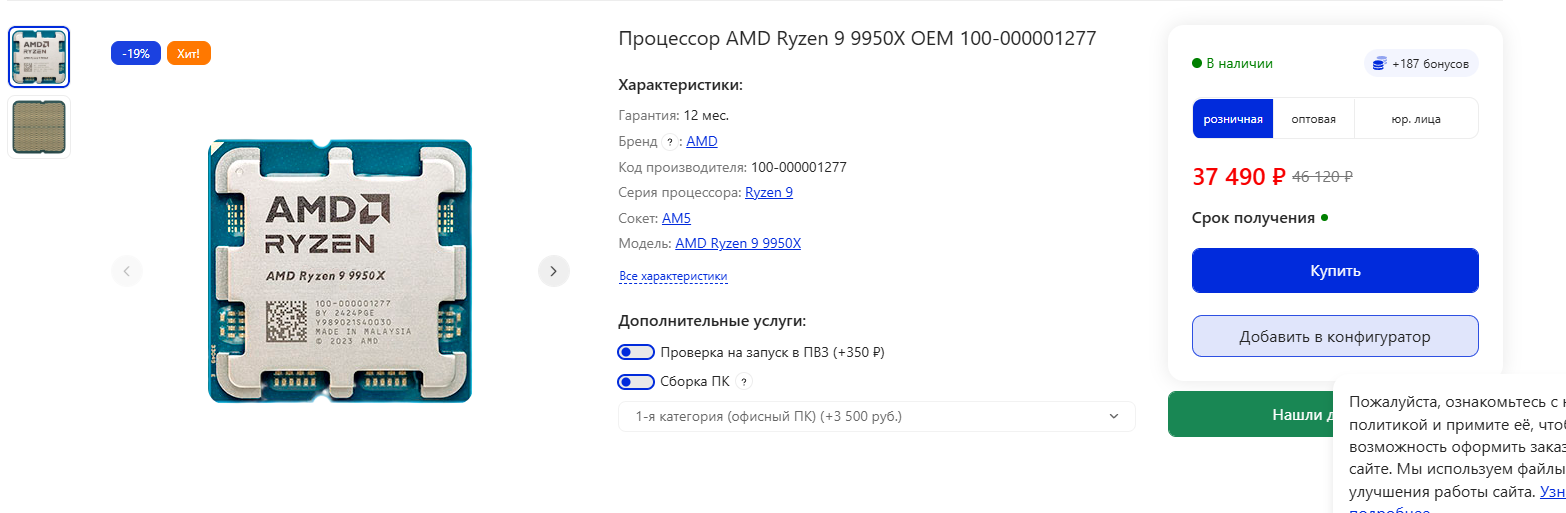Toggle Проверка на запуск в ПВЗ
This screenshot has height=513, width=1566.
pos(636,352)
